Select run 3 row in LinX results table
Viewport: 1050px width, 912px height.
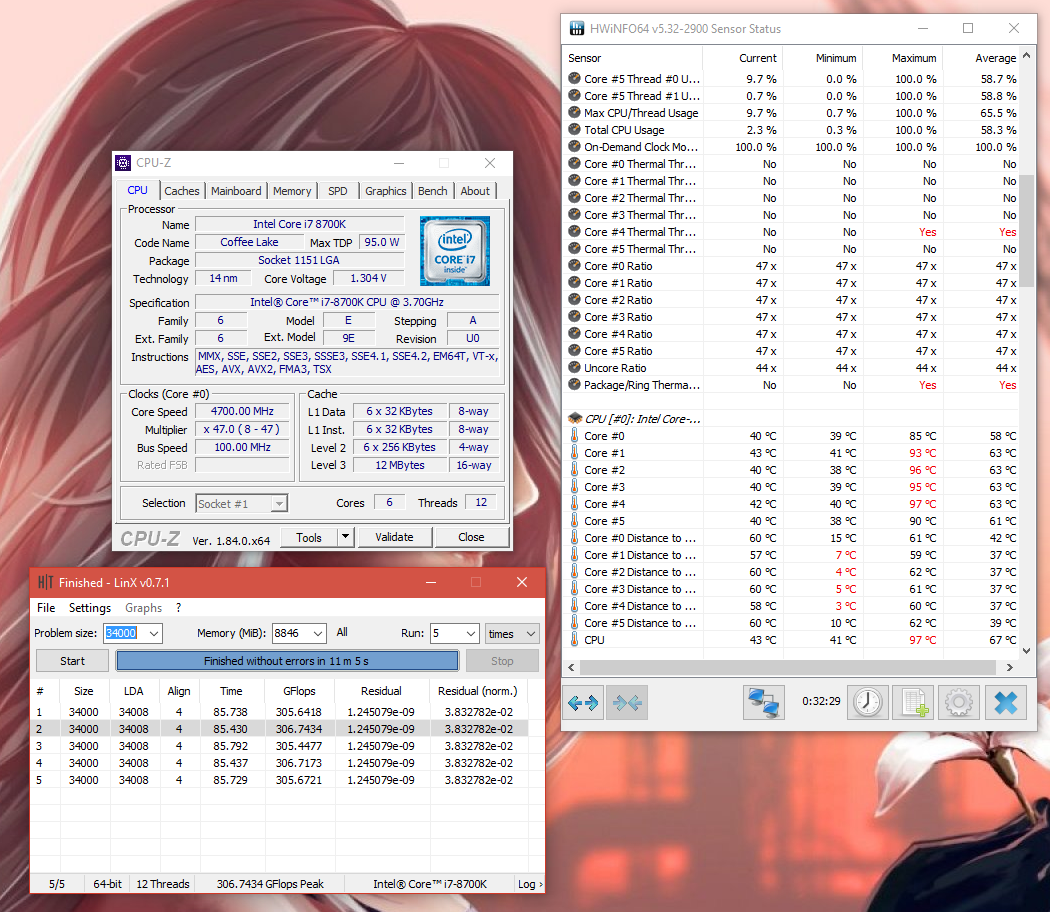click(x=280, y=746)
